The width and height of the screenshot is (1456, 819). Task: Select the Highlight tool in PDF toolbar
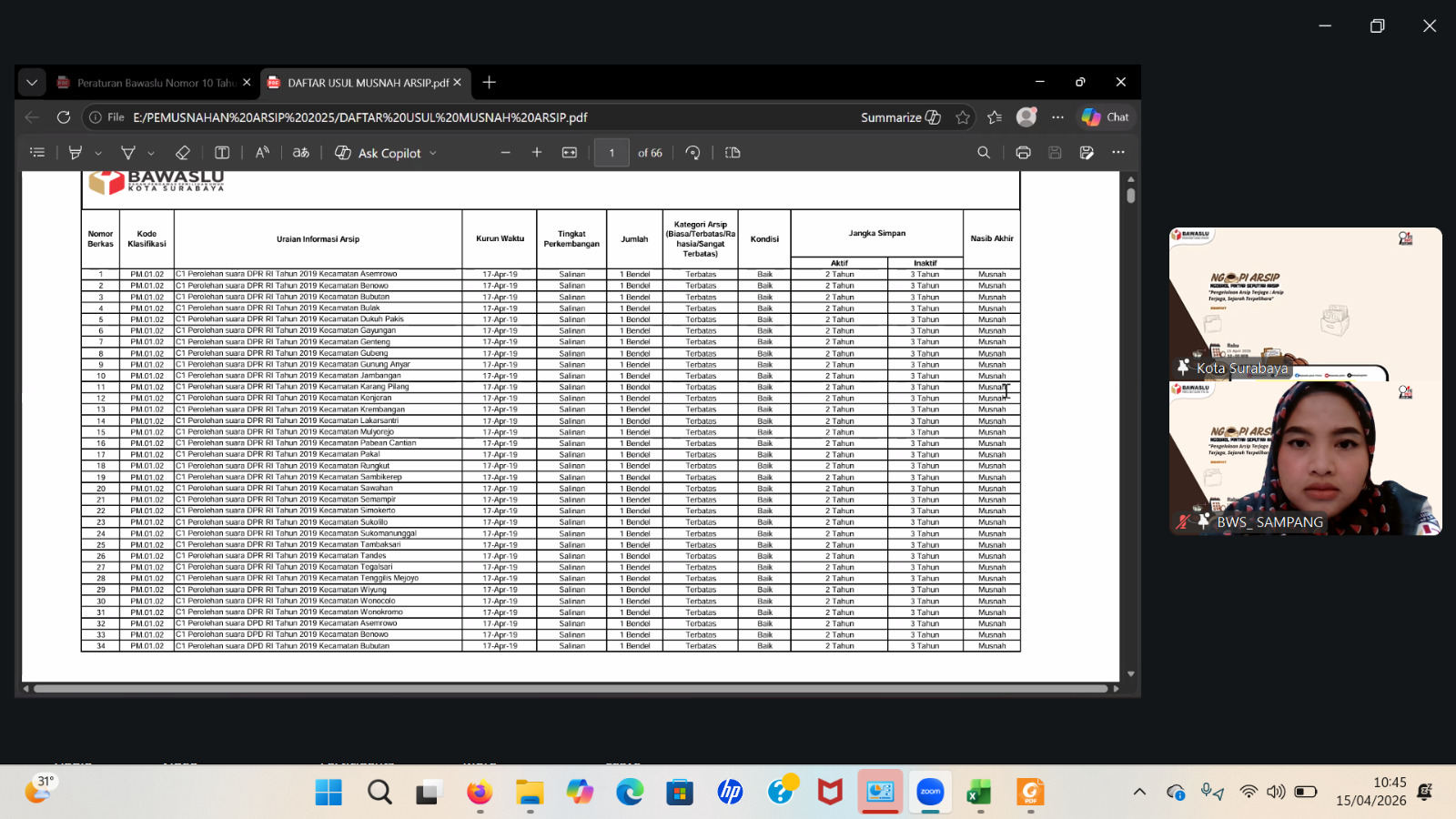pyautogui.click(x=76, y=153)
